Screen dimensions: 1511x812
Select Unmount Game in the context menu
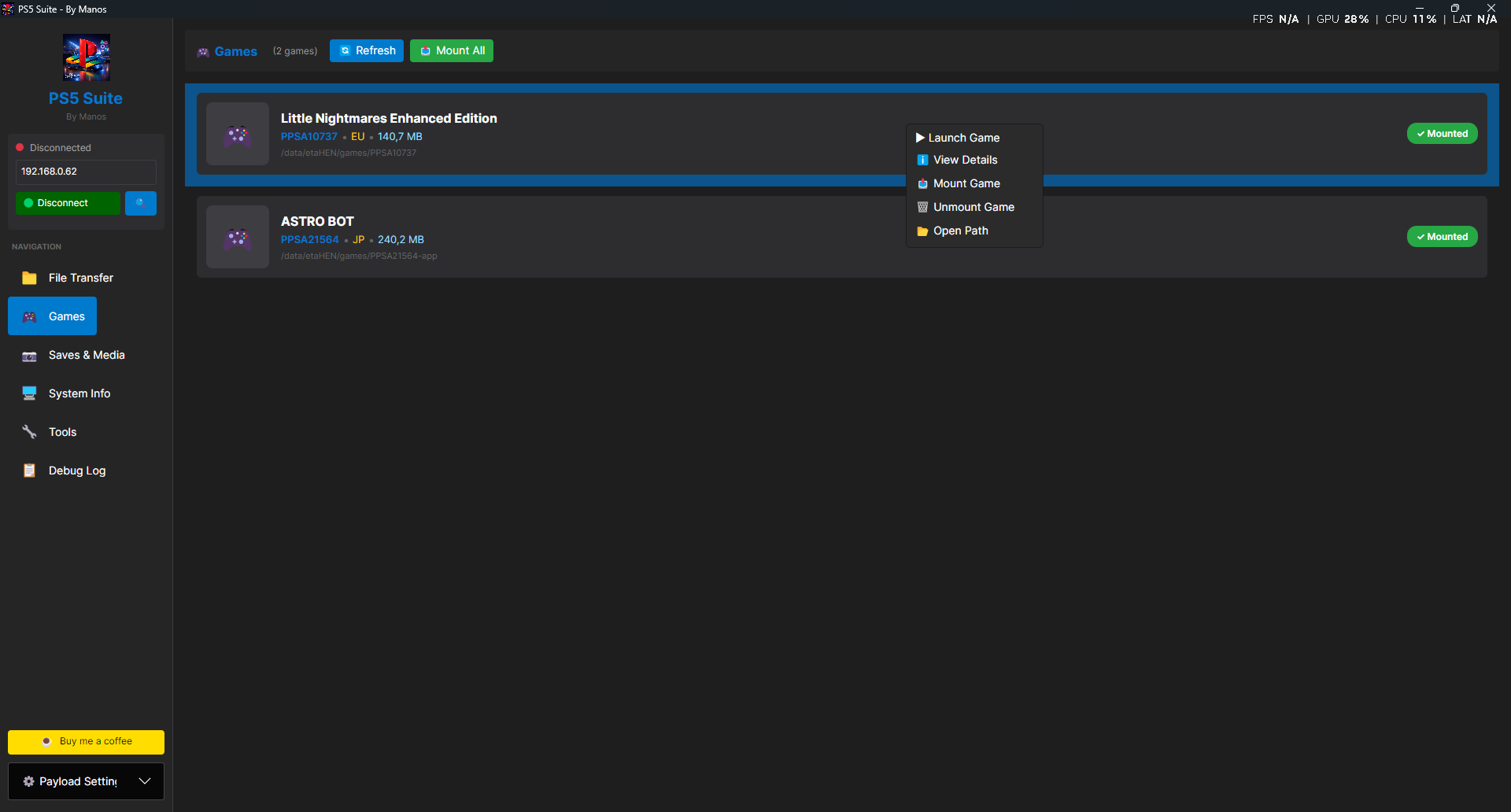pyautogui.click(x=974, y=207)
